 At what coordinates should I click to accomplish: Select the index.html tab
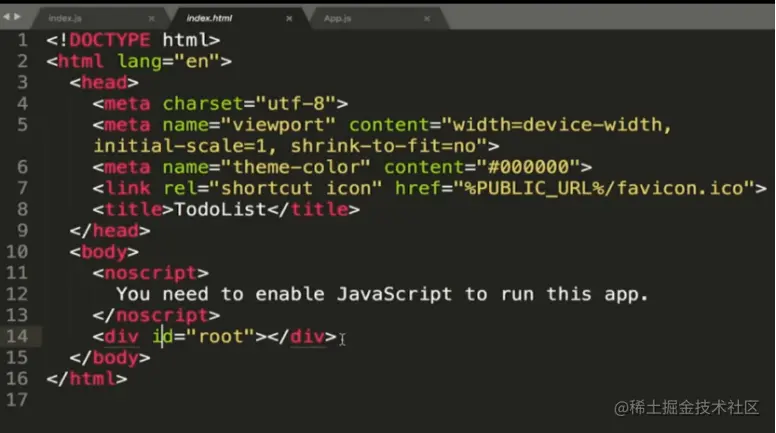pyautogui.click(x=209, y=18)
